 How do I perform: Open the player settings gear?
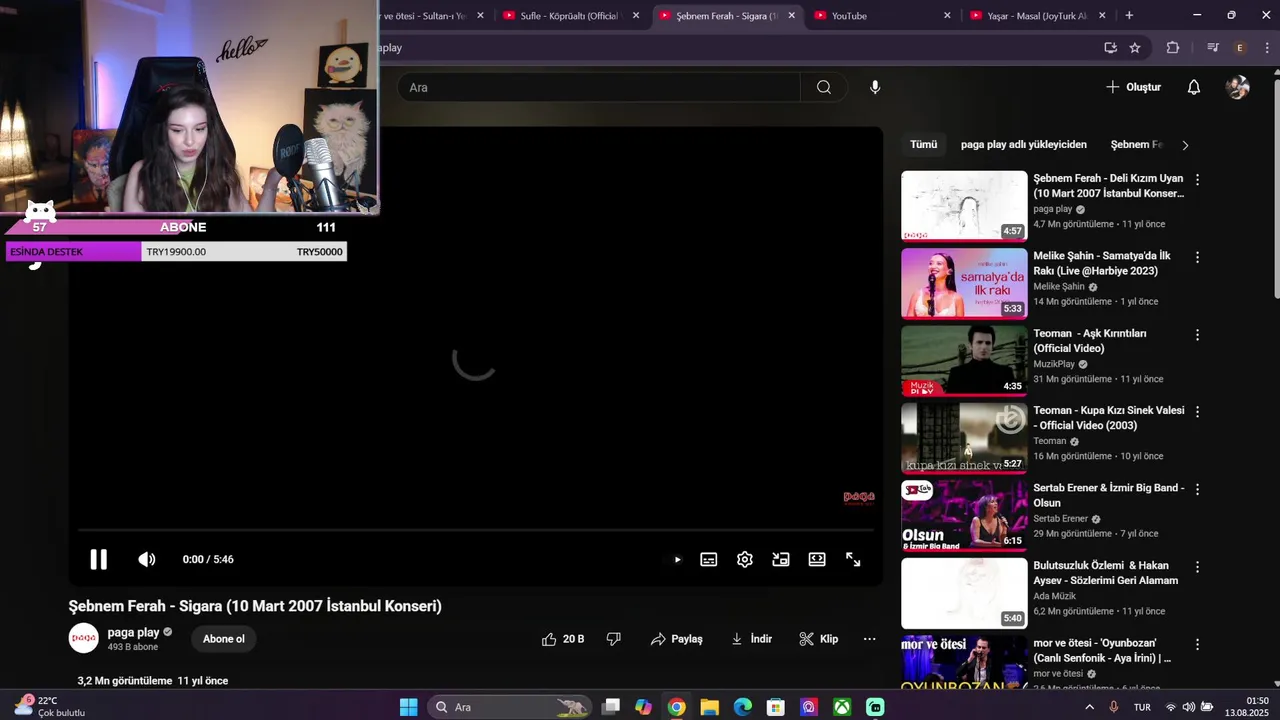pos(745,559)
